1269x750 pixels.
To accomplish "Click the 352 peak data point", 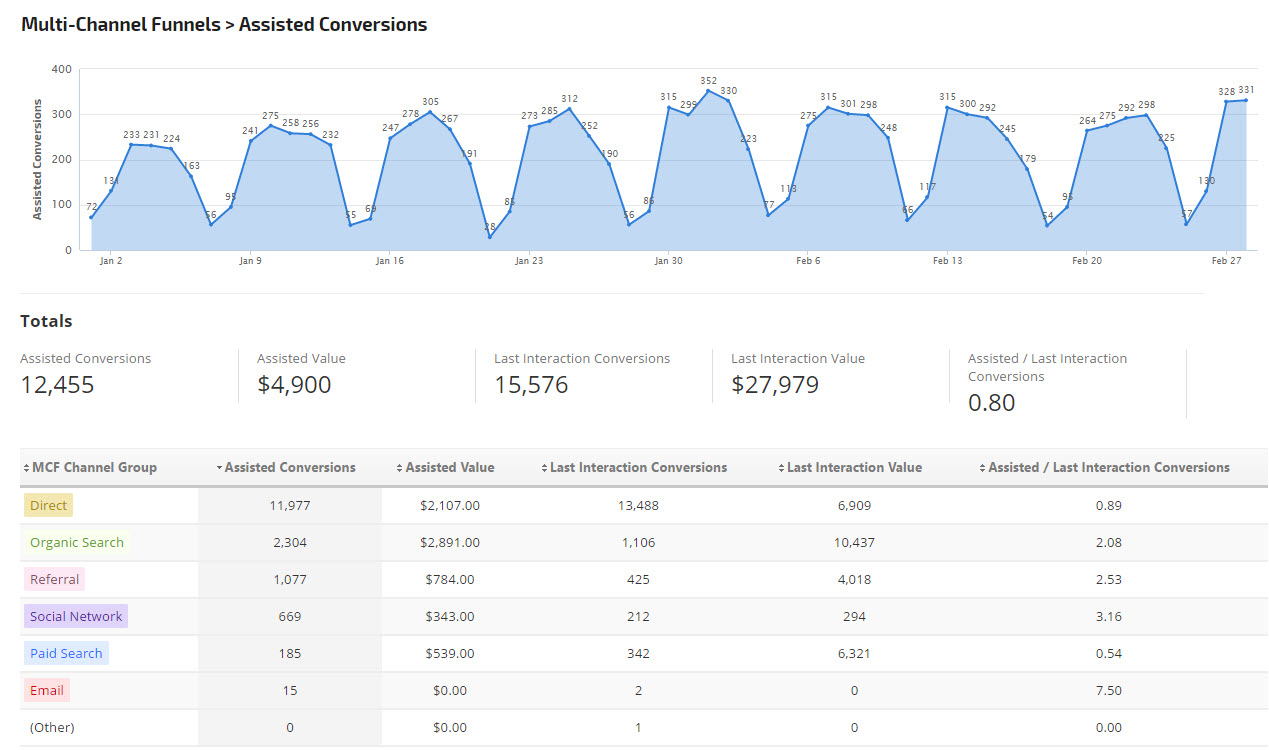I will [x=708, y=91].
